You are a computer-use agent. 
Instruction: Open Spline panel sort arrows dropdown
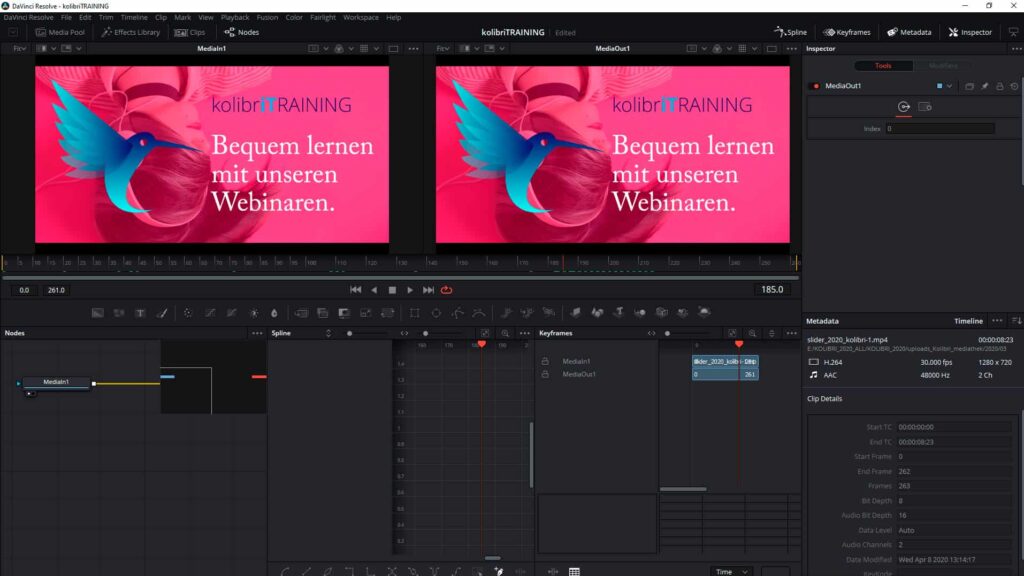point(328,333)
